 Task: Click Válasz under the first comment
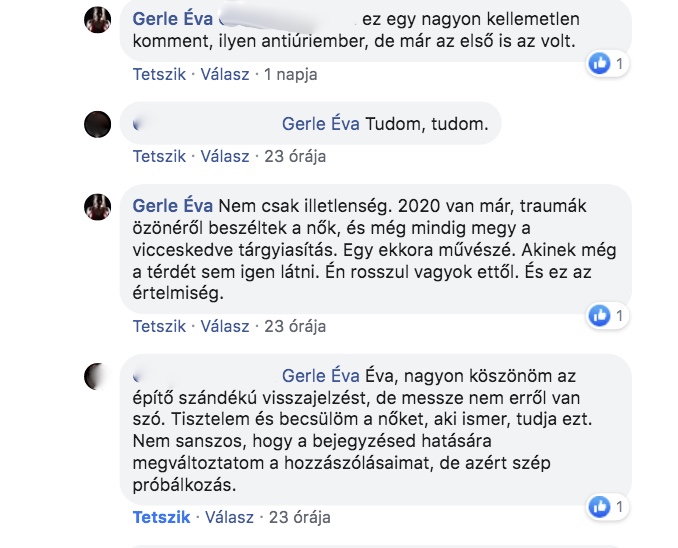pos(225,74)
